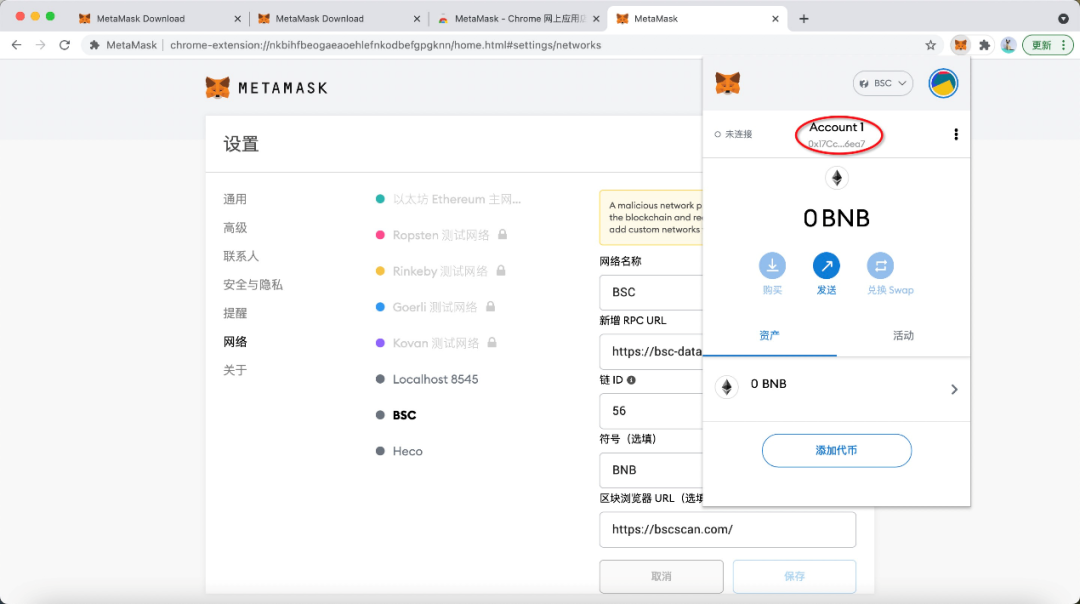
Task: Select Rinkeby 测试网络 in network list
Action: 440,271
